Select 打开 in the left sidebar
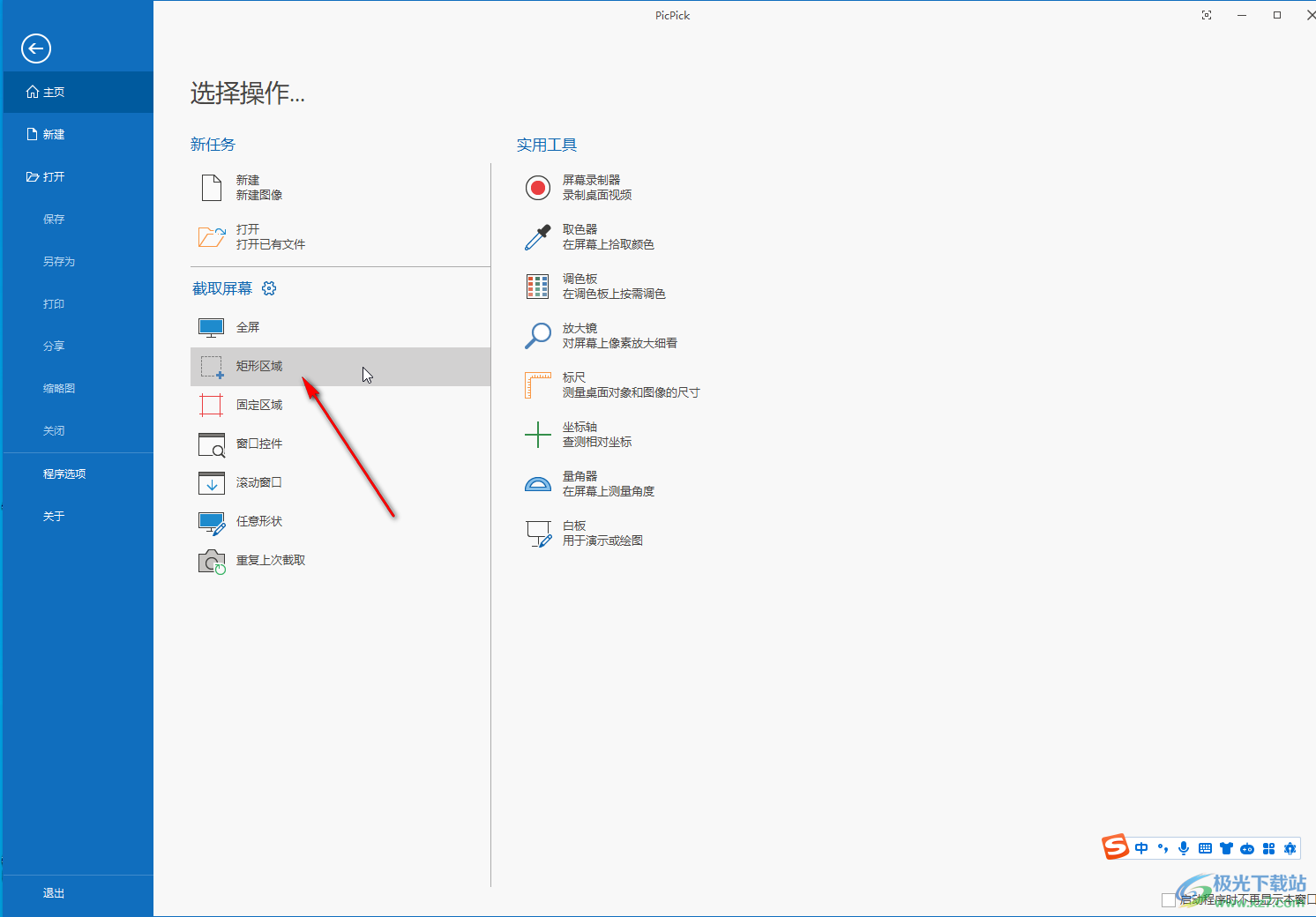The height and width of the screenshot is (917, 1316). click(79, 176)
